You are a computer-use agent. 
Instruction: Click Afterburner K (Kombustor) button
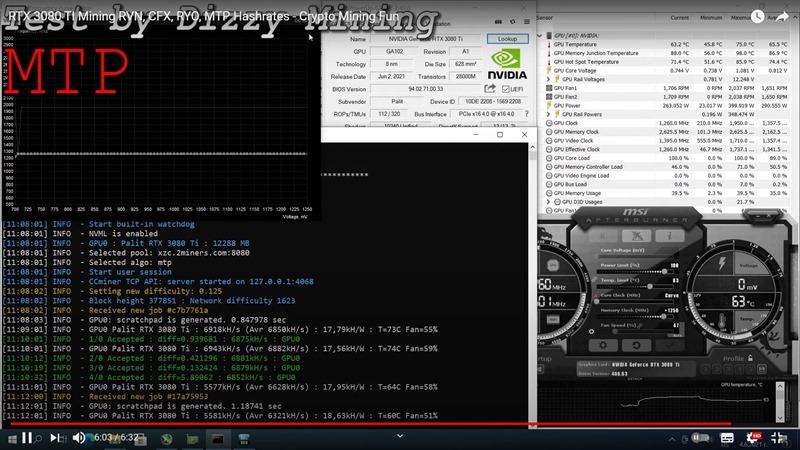[603, 236]
